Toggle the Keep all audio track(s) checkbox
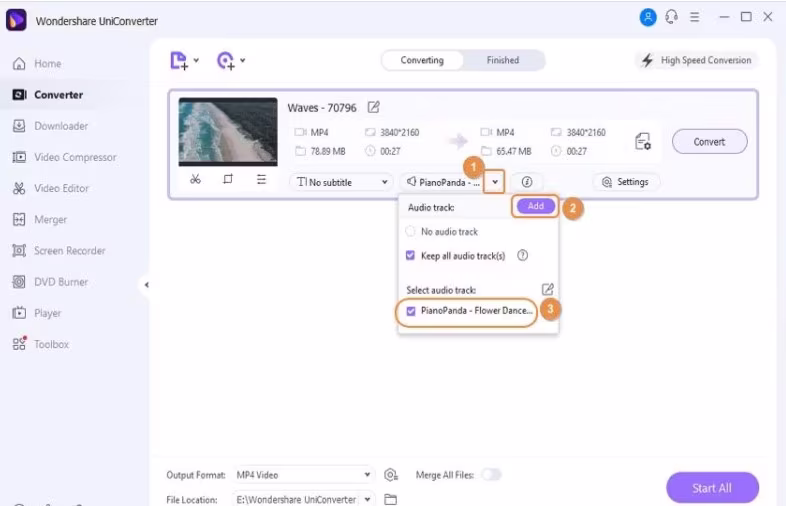 (x=410, y=256)
